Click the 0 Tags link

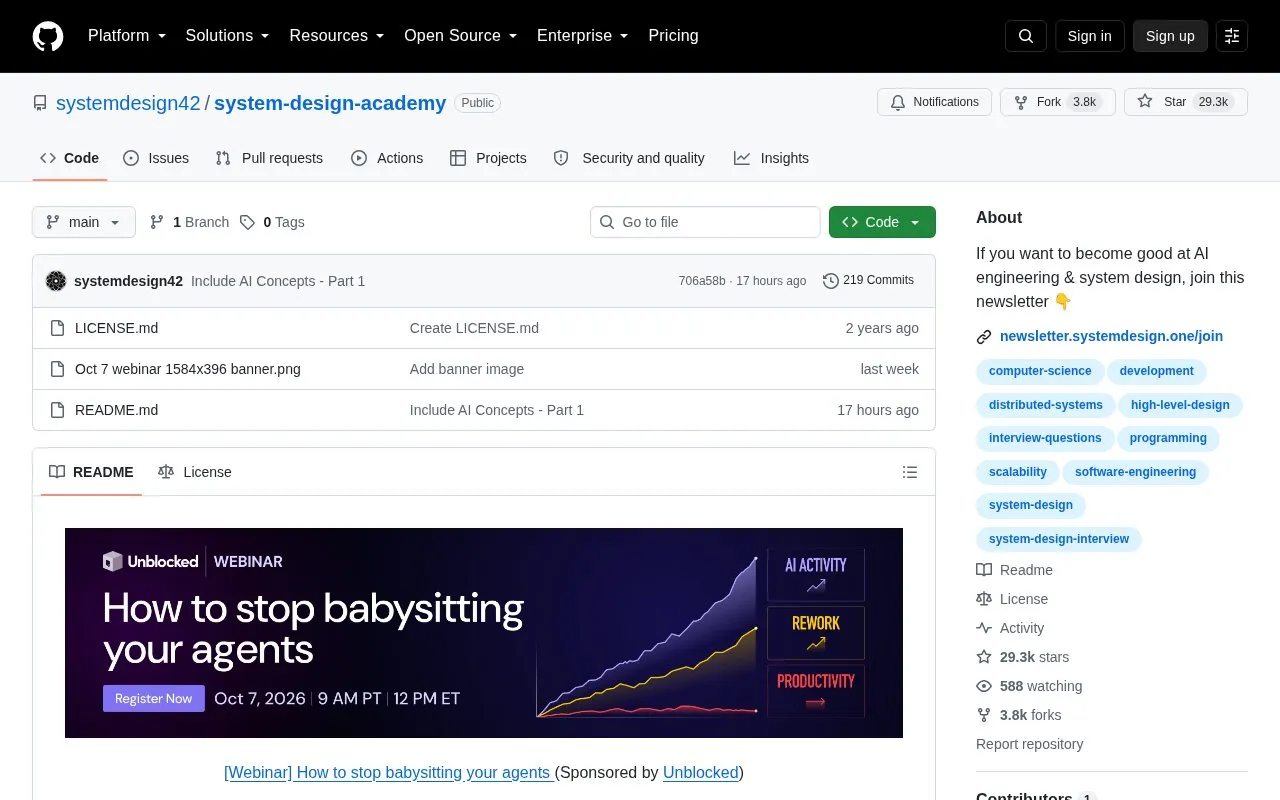tap(272, 222)
